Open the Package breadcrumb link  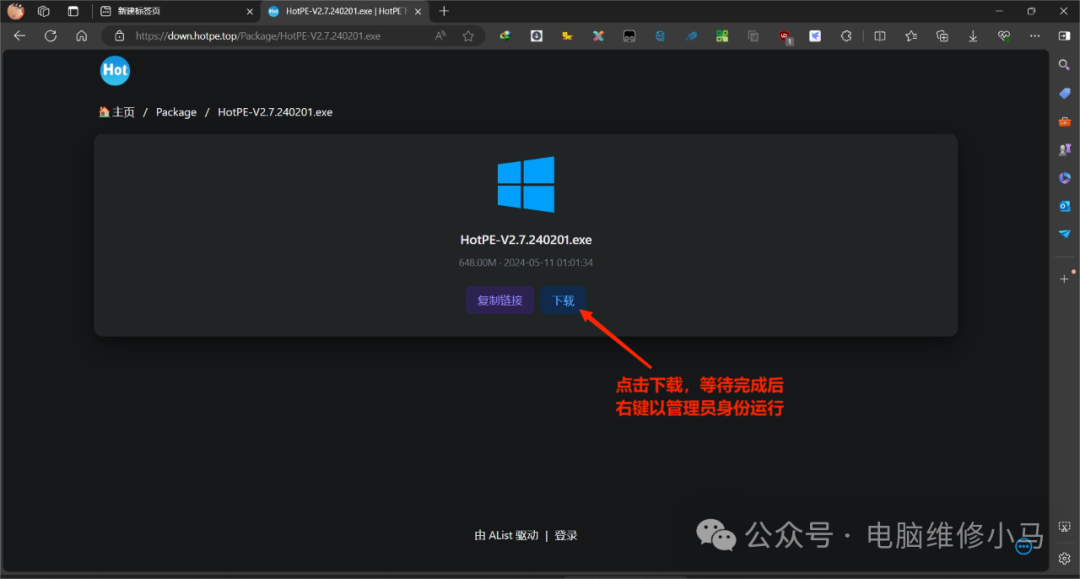click(176, 112)
